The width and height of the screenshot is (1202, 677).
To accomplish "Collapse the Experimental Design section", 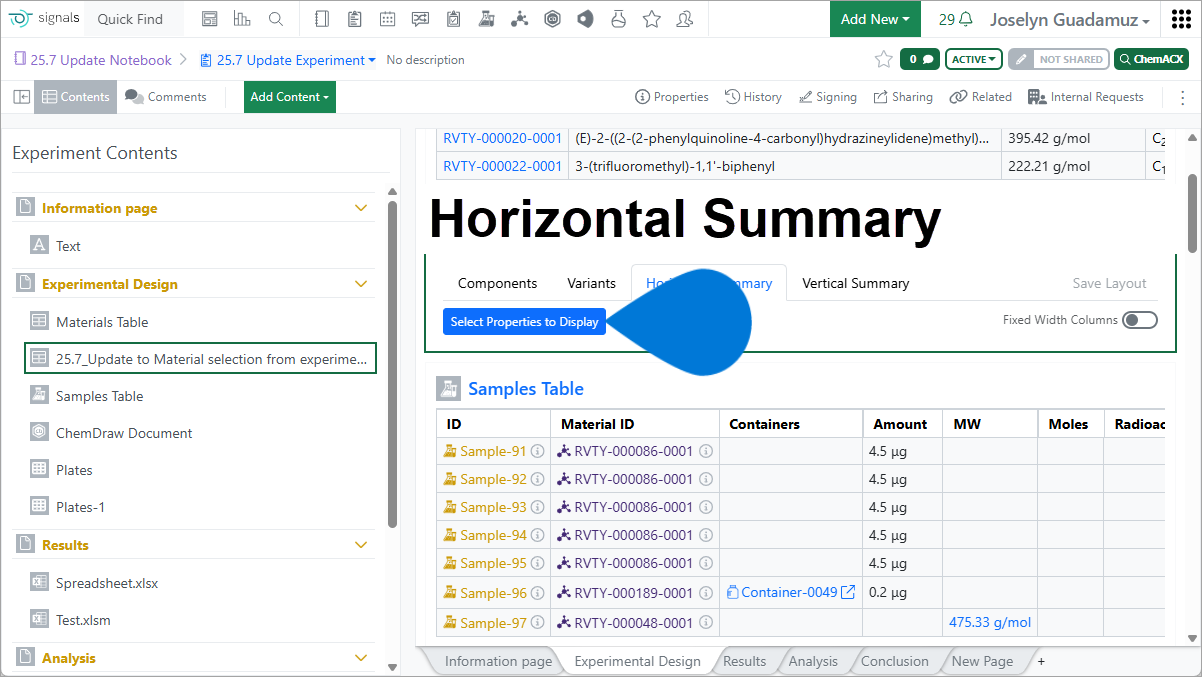I will (x=361, y=284).
